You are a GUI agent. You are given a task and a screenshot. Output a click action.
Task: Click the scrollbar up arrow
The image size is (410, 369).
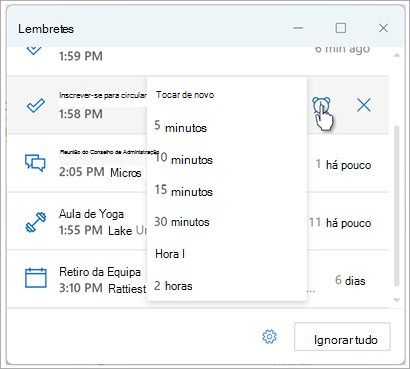coord(396,55)
